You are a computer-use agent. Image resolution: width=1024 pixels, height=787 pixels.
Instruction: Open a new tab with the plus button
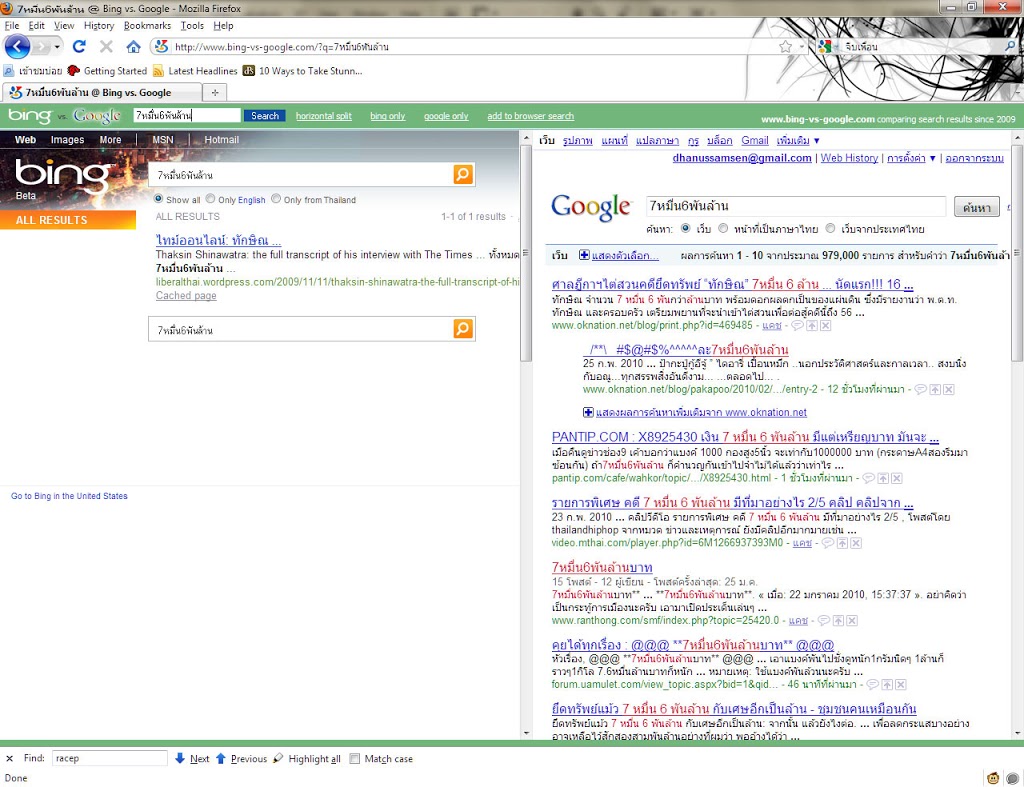click(214, 92)
